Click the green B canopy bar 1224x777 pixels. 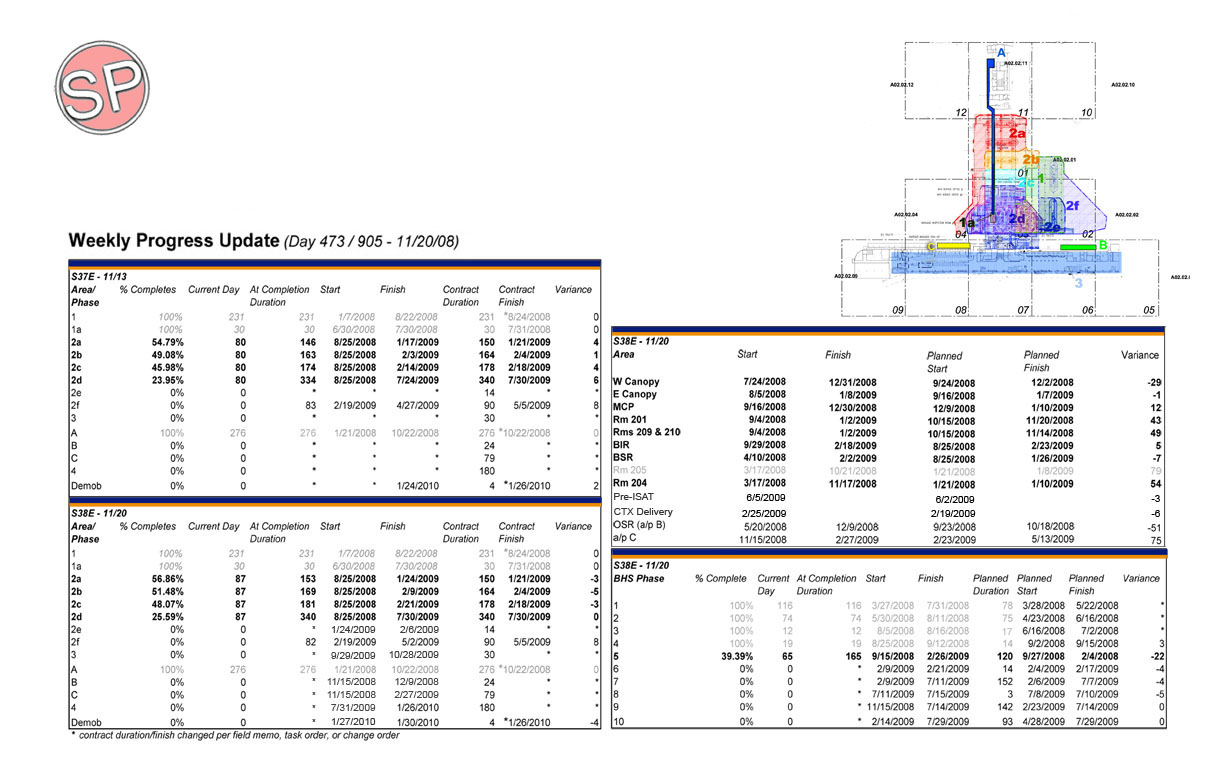point(1078,247)
